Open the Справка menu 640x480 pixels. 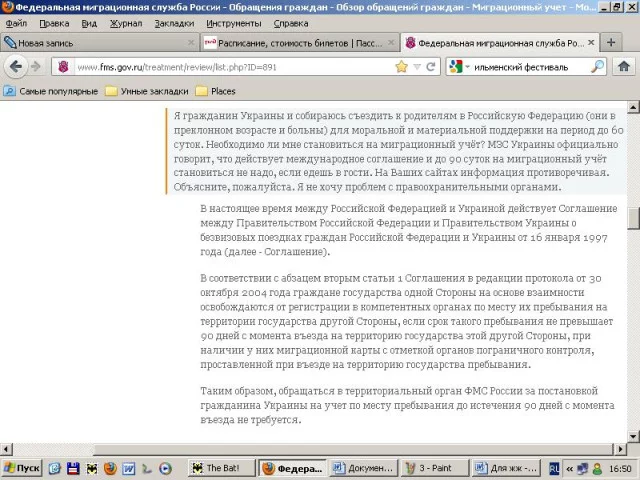click(x=291, y=24)
